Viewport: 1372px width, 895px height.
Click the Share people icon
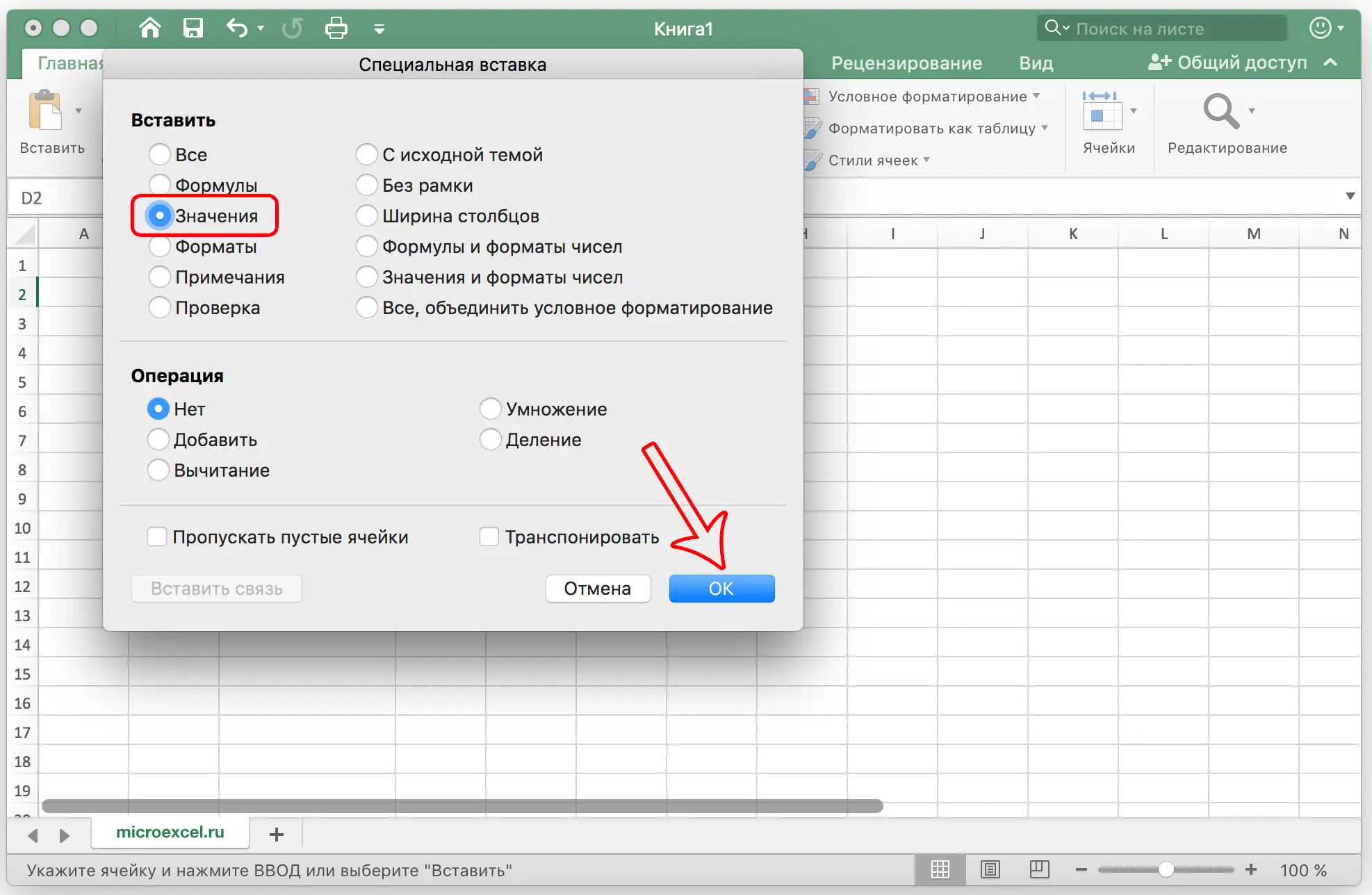[x=1159, y=62]
